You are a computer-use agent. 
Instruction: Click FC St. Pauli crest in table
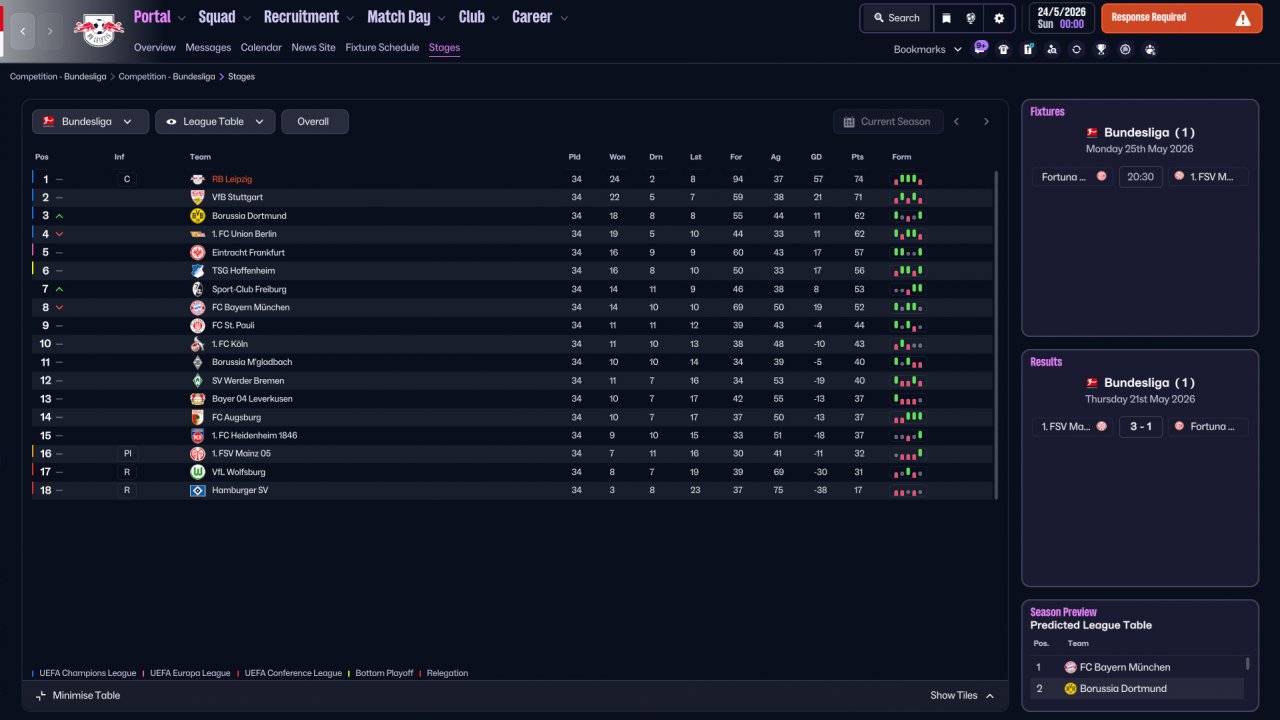(x=197, y=326)
